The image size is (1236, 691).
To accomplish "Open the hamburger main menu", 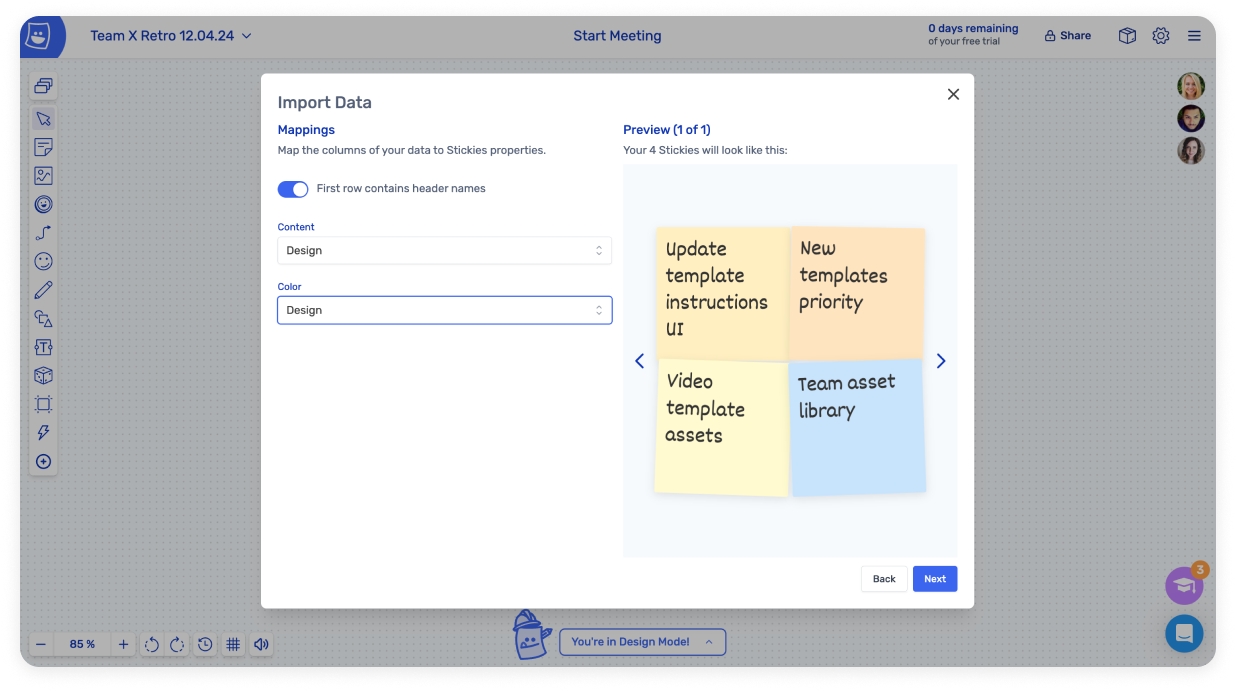I will point(1194,36).
